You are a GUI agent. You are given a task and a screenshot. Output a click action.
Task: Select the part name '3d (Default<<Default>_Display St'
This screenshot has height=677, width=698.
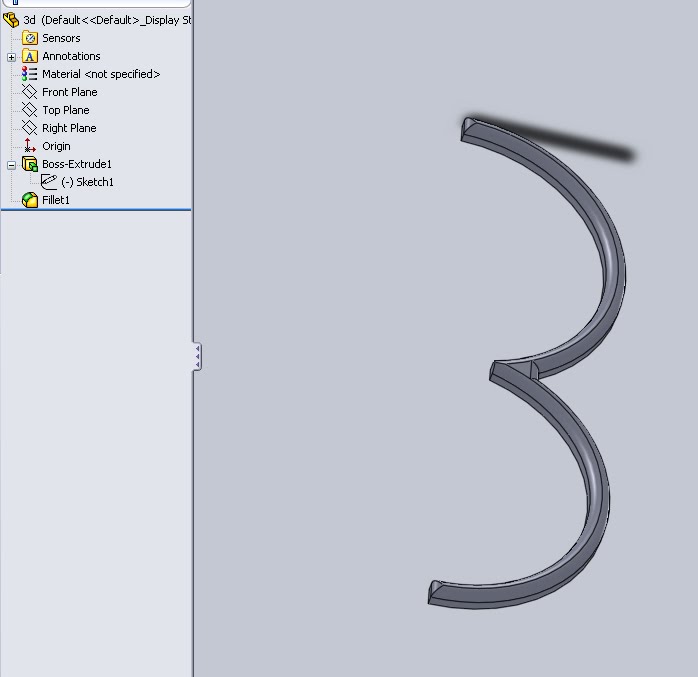pyautogui.click(x=107, y=20)
